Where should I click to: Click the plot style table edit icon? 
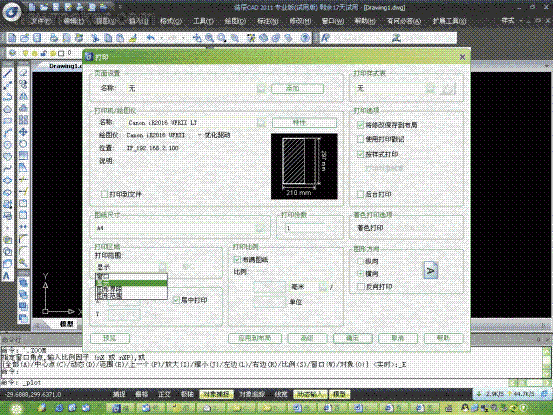(448, 89)
